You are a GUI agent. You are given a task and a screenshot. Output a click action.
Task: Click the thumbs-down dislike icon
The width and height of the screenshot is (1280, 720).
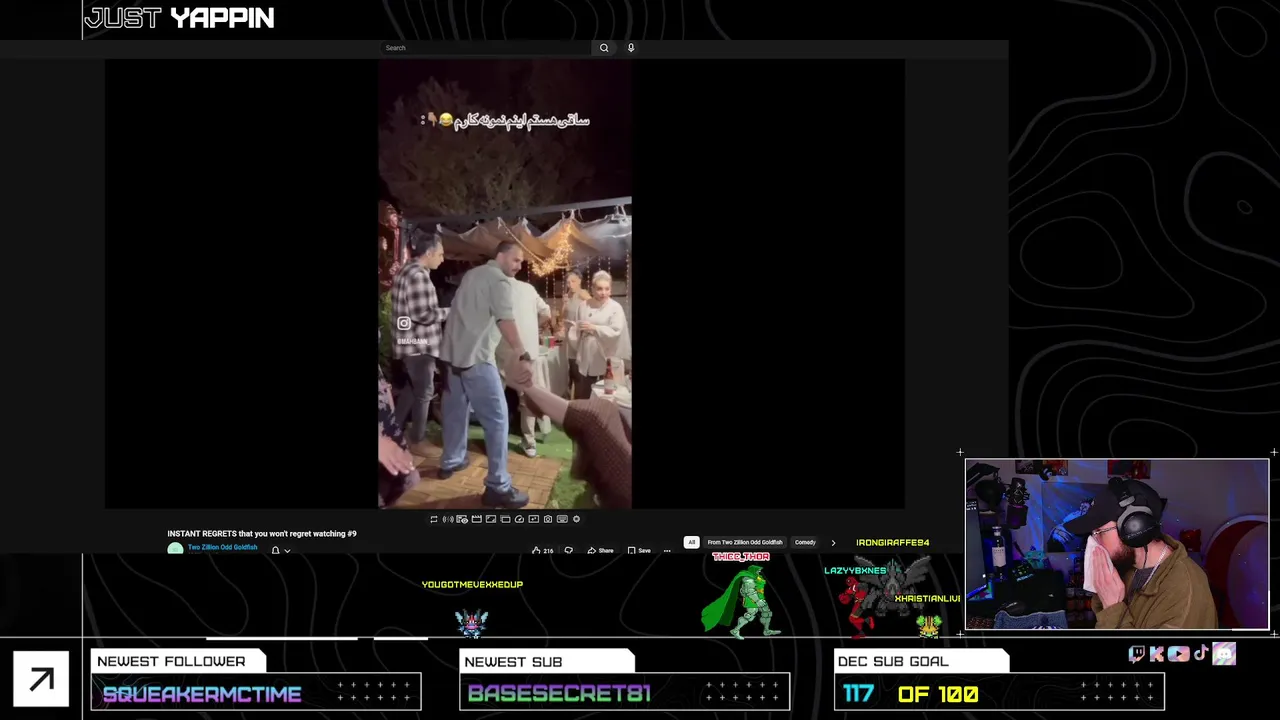(569, 551)
